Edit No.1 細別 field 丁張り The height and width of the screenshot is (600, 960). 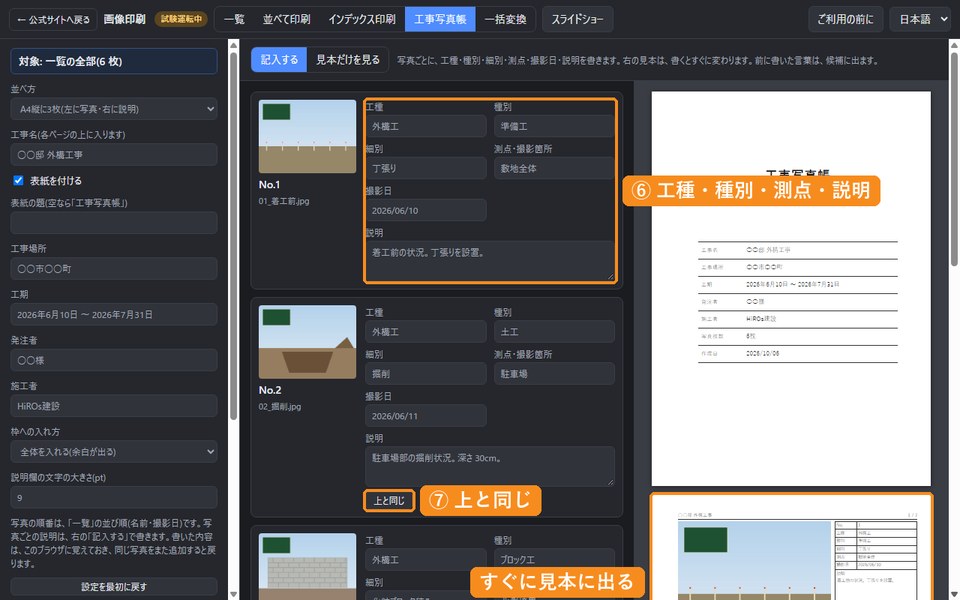coord(426,168)
